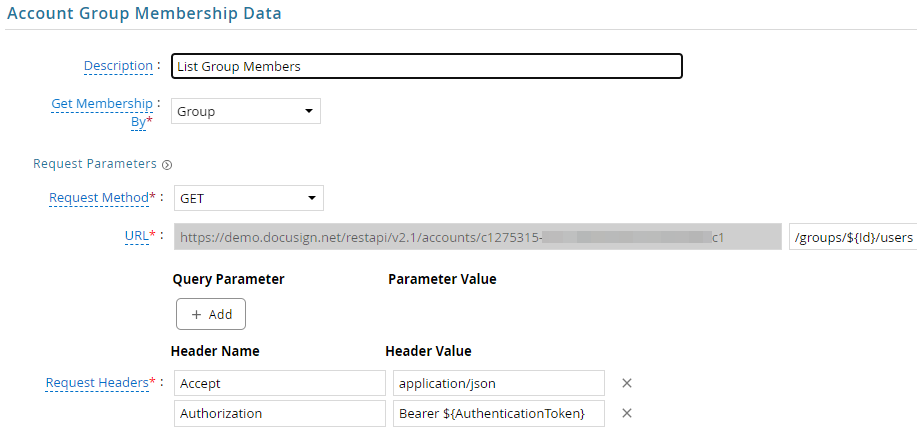The width and height of the screenshot is (917, 429).
Task: Select the greyed-out base URL field
Action: tap(478, 237)
